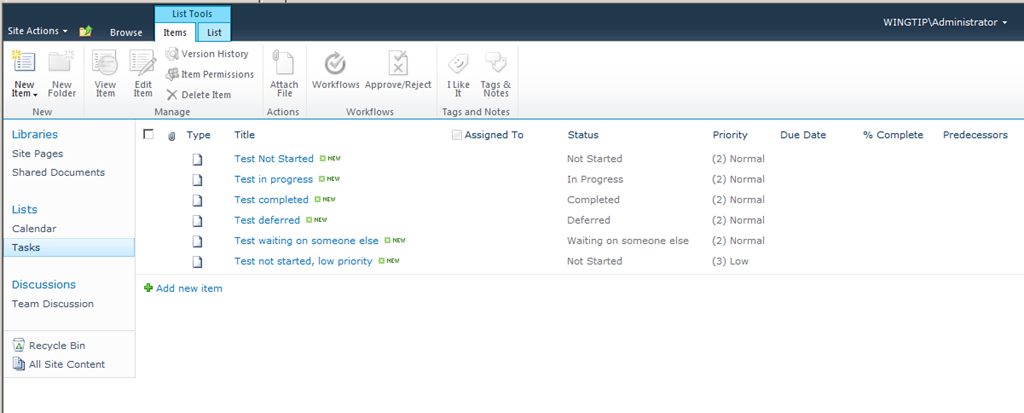Click the document icon for low priority task

197,261
